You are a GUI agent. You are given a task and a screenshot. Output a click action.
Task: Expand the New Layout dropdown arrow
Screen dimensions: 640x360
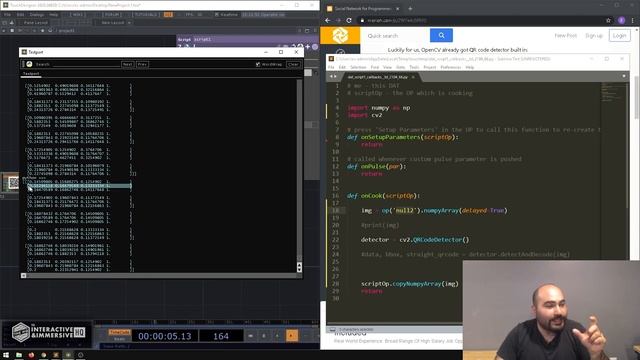pyautogui.click(x=129, y=22)
